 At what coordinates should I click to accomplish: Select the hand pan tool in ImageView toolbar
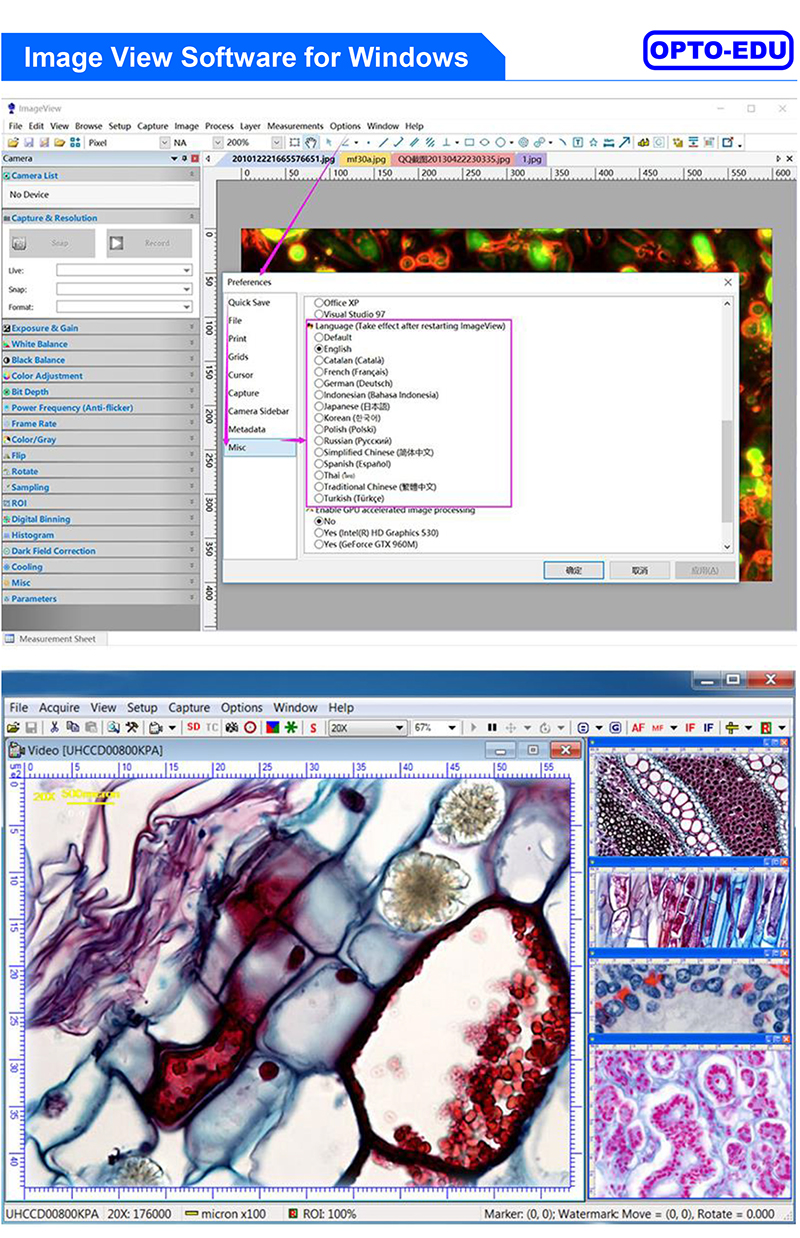click(311, 143)
